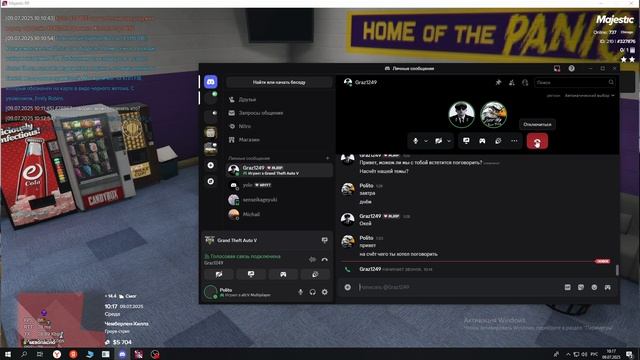Open Discord direct messages home icon

pos(211,82)
